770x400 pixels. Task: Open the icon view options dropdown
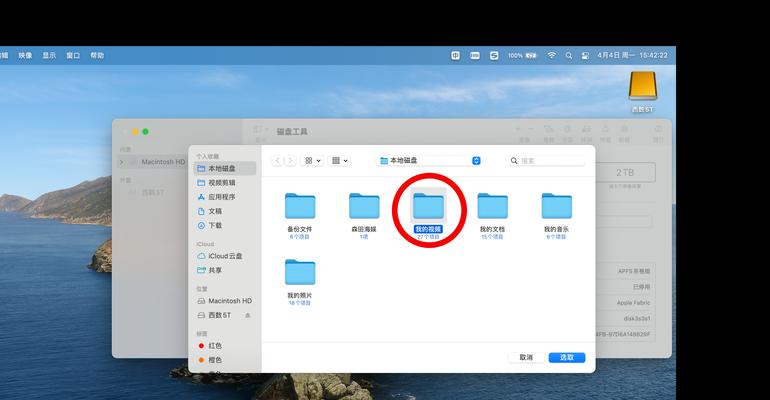312,160
